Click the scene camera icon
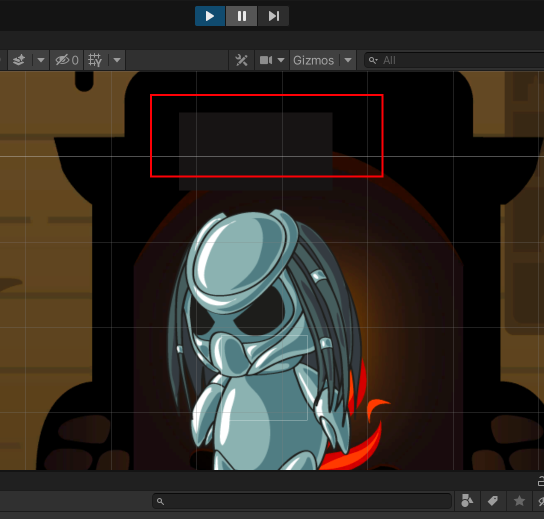The image size is (544, 519). [266, 60]
